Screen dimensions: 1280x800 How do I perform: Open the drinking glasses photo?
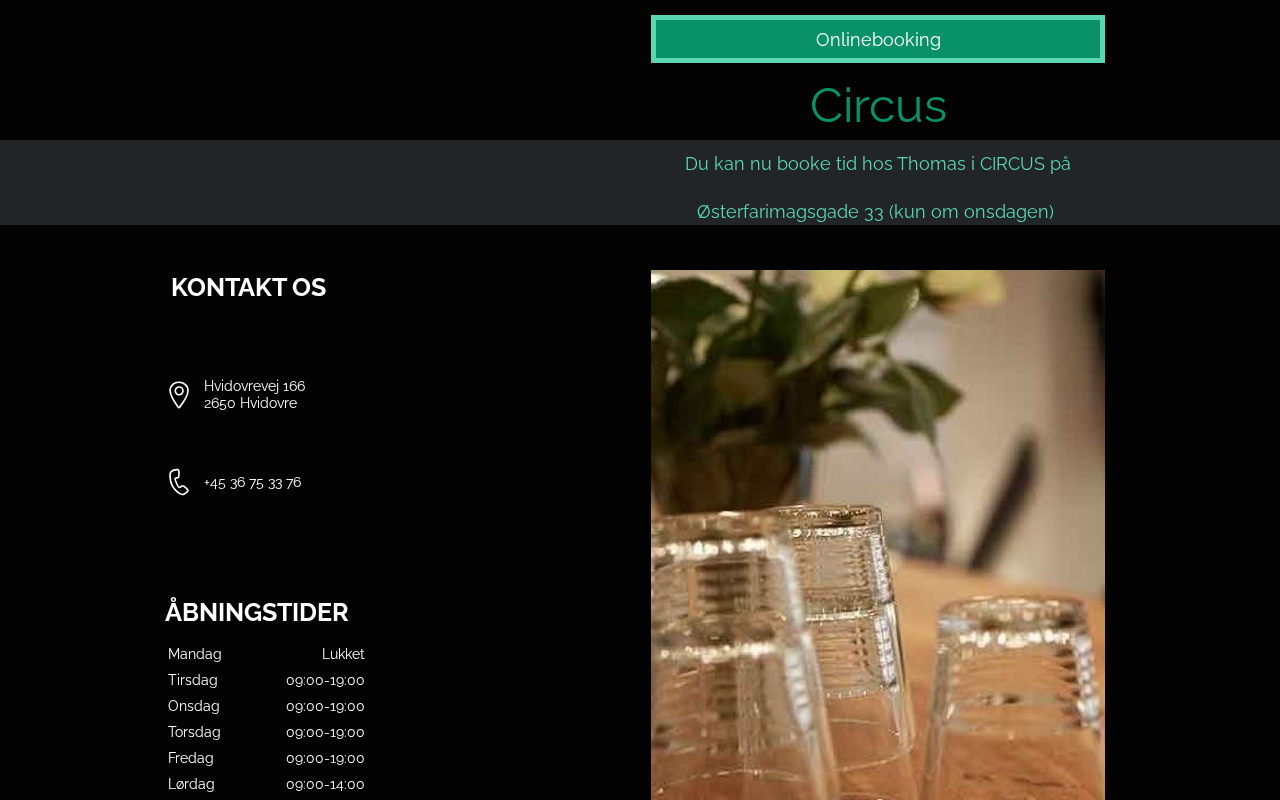[x=878, y=535]
